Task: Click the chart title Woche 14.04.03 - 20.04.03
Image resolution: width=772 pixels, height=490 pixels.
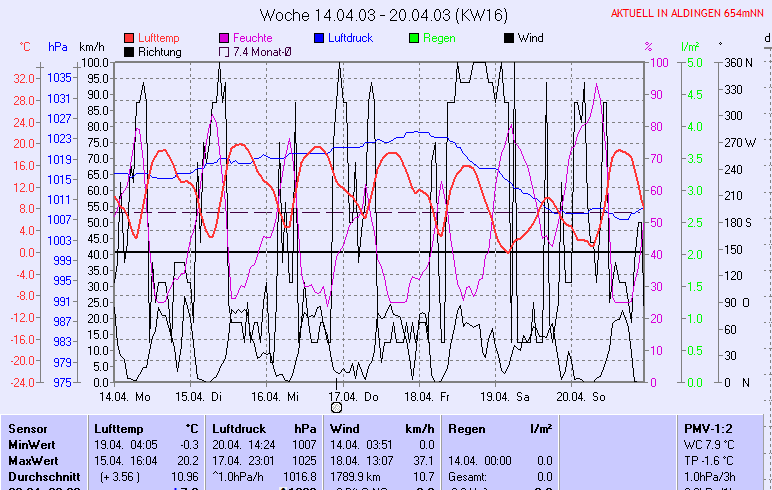Action: (x=385, y=15)
